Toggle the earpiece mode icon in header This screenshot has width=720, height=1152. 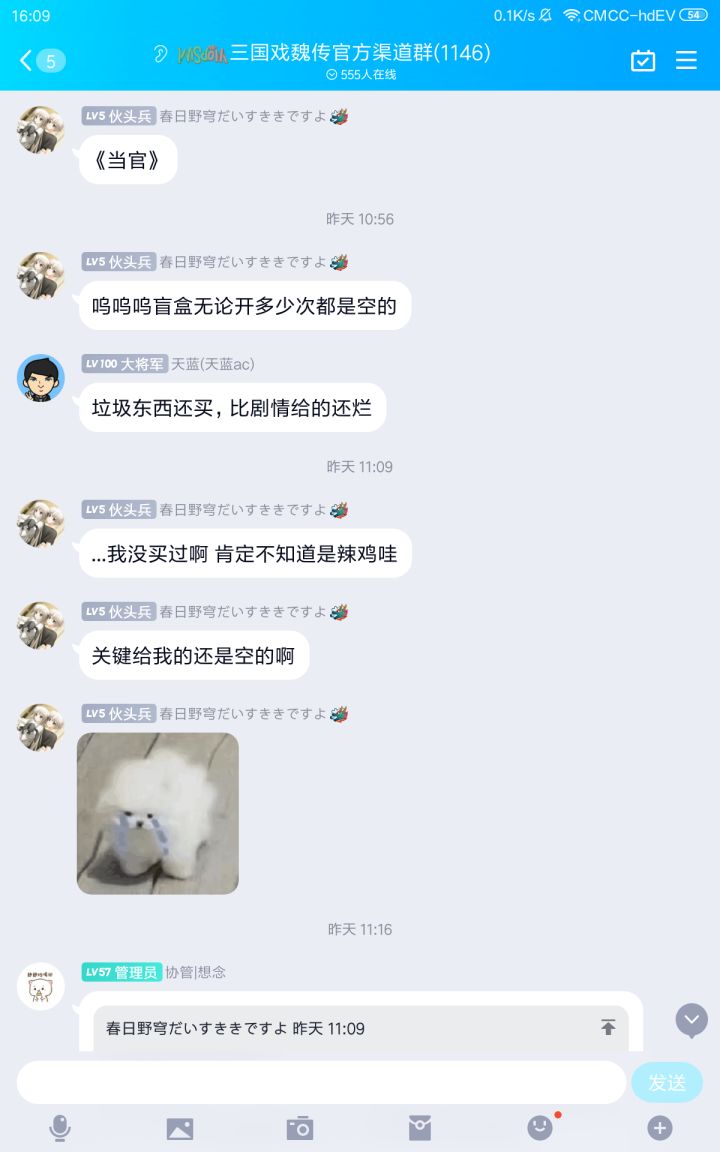point(160,54)
